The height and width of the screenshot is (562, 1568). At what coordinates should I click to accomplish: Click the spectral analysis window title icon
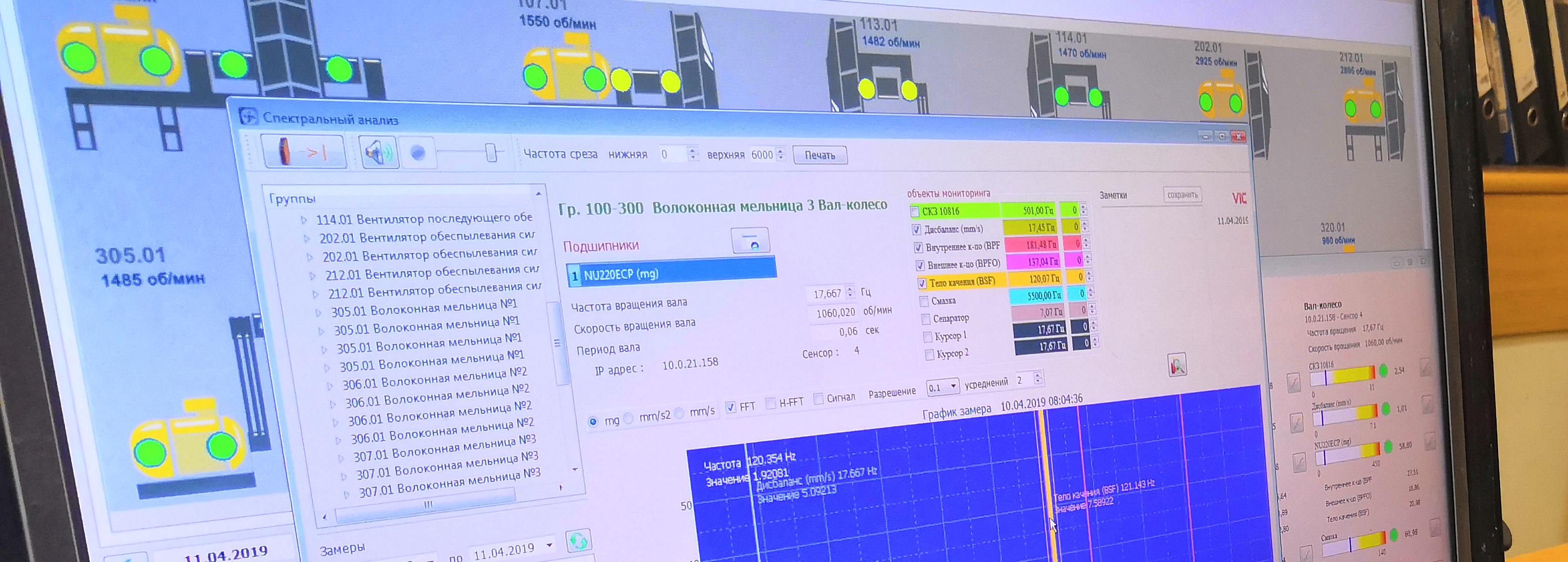(248, 116)
